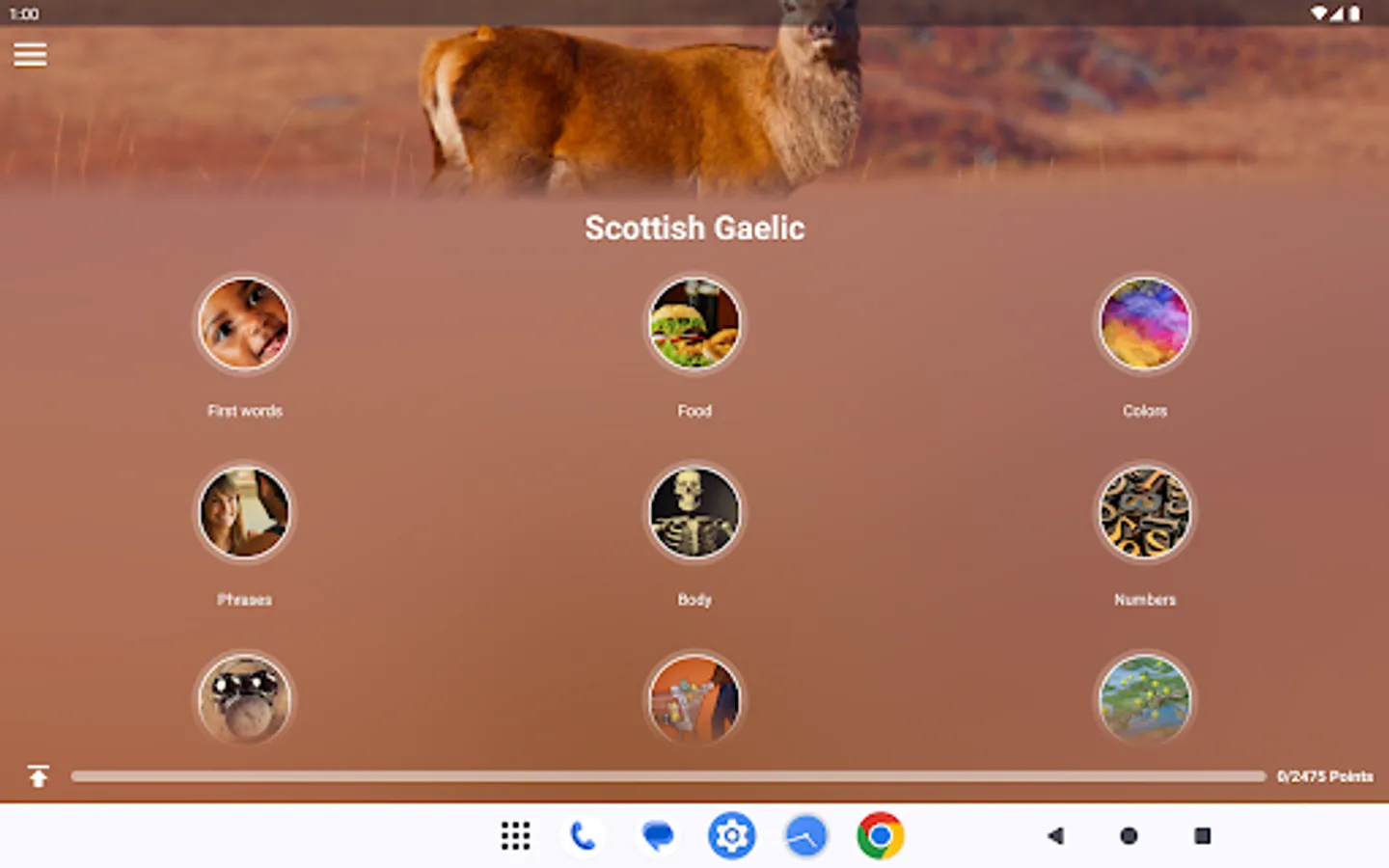Open the Settings app icon
The height and width of the screenshot is (868, 1389).
click(731, 835)
